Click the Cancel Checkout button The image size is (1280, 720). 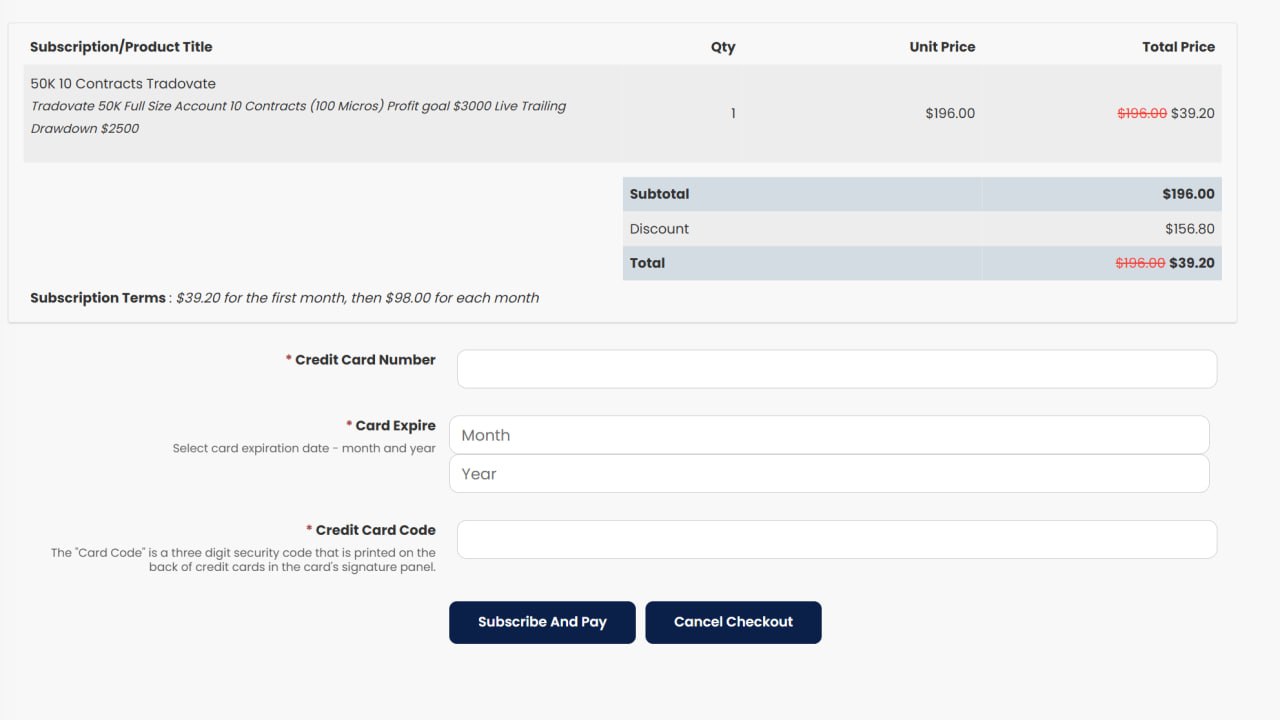tap(733, 621)
